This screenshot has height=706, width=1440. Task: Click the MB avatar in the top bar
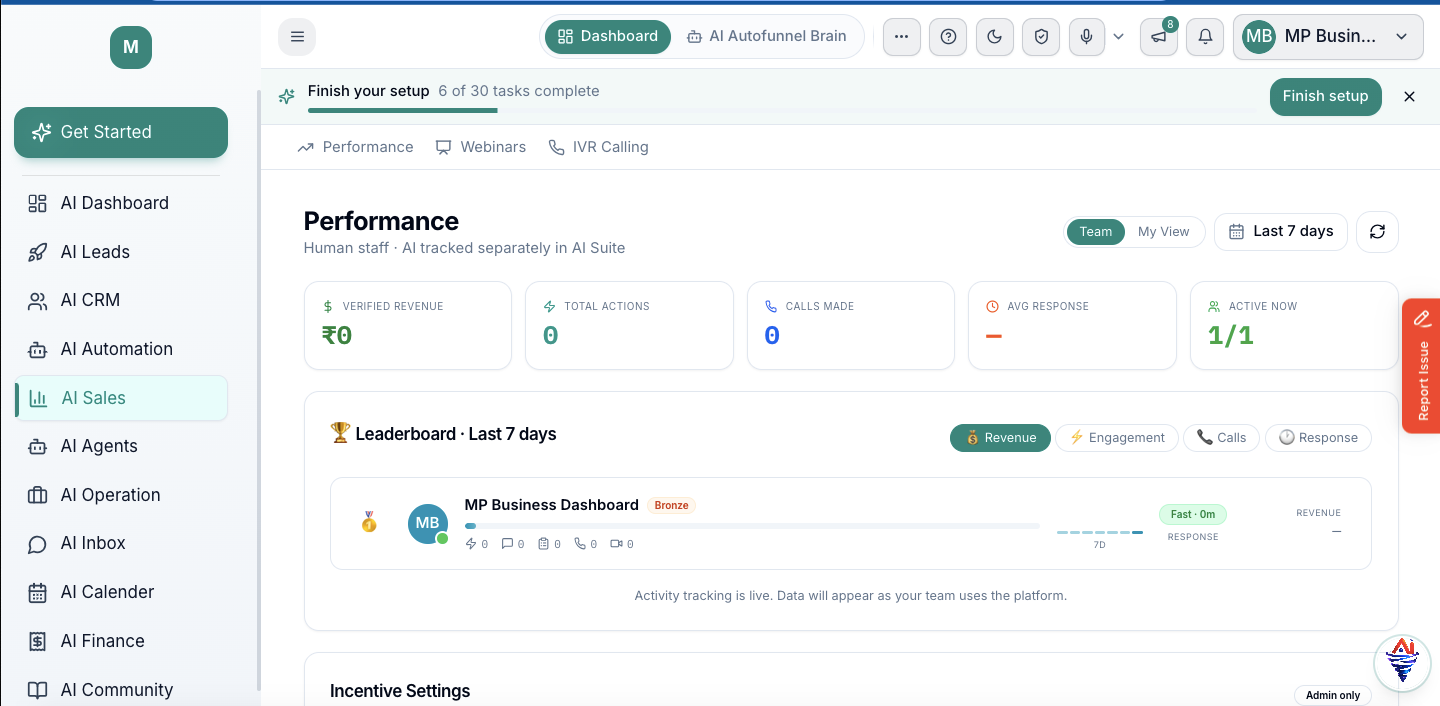[x=1259, y=37]
